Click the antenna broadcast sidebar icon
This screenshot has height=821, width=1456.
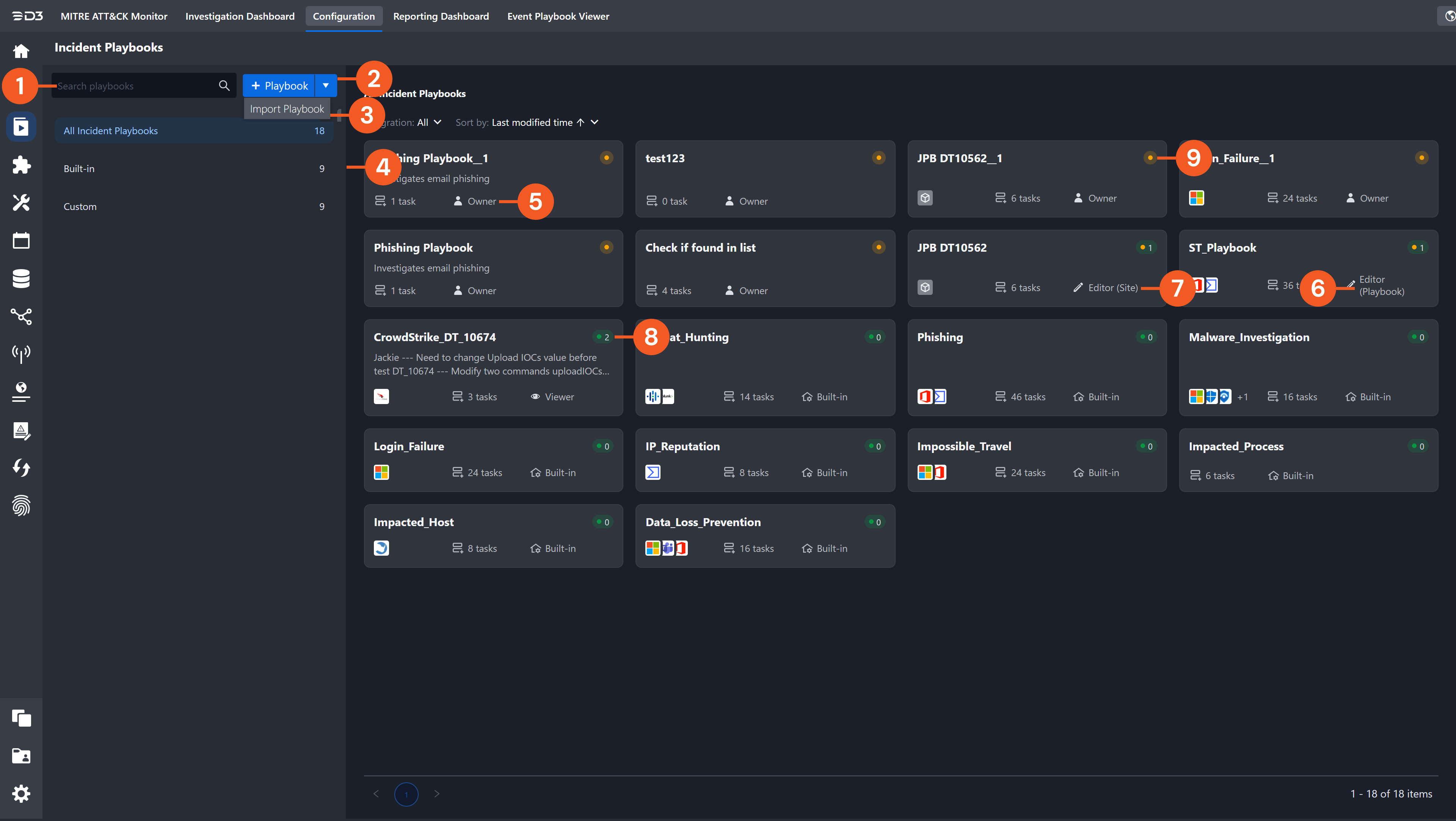click(21, 354)
